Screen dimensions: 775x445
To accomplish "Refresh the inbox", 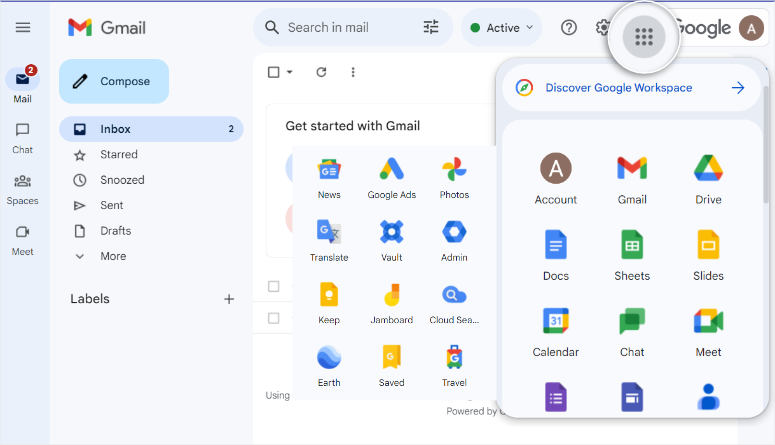I will [x=321, y=72].
